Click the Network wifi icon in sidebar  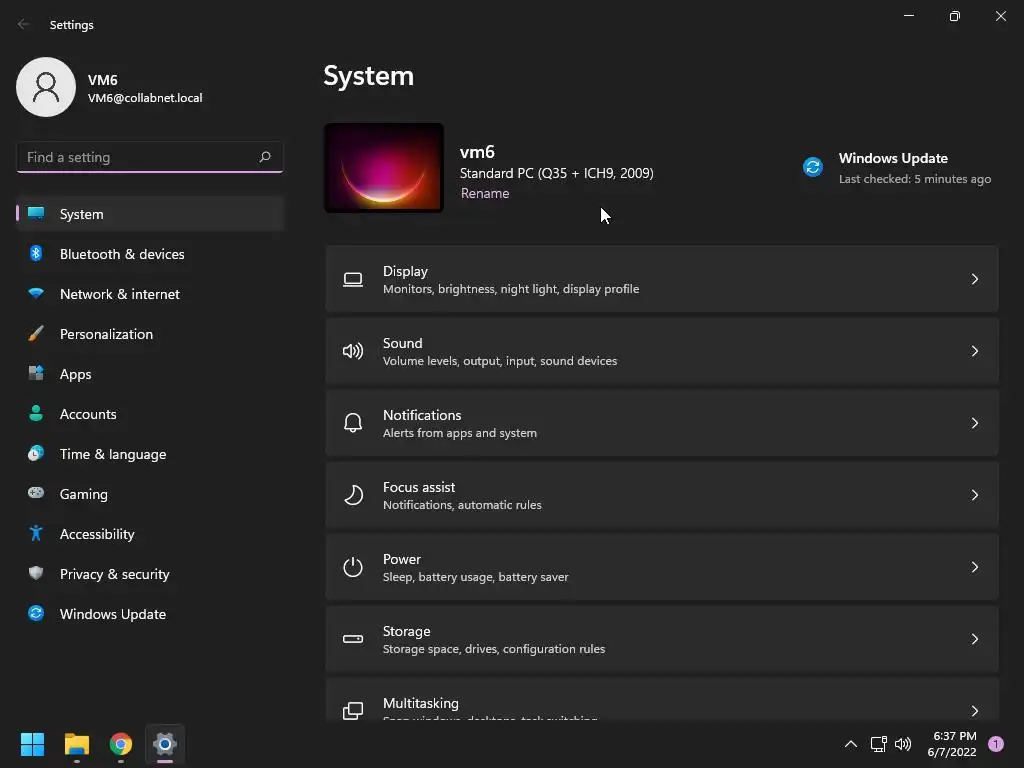36,293
